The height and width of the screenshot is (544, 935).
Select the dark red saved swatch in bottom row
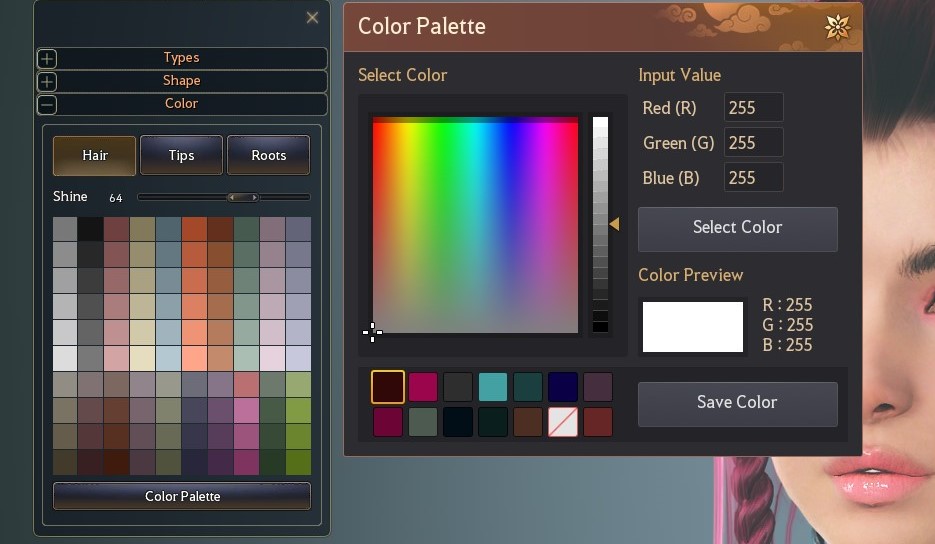597,422
